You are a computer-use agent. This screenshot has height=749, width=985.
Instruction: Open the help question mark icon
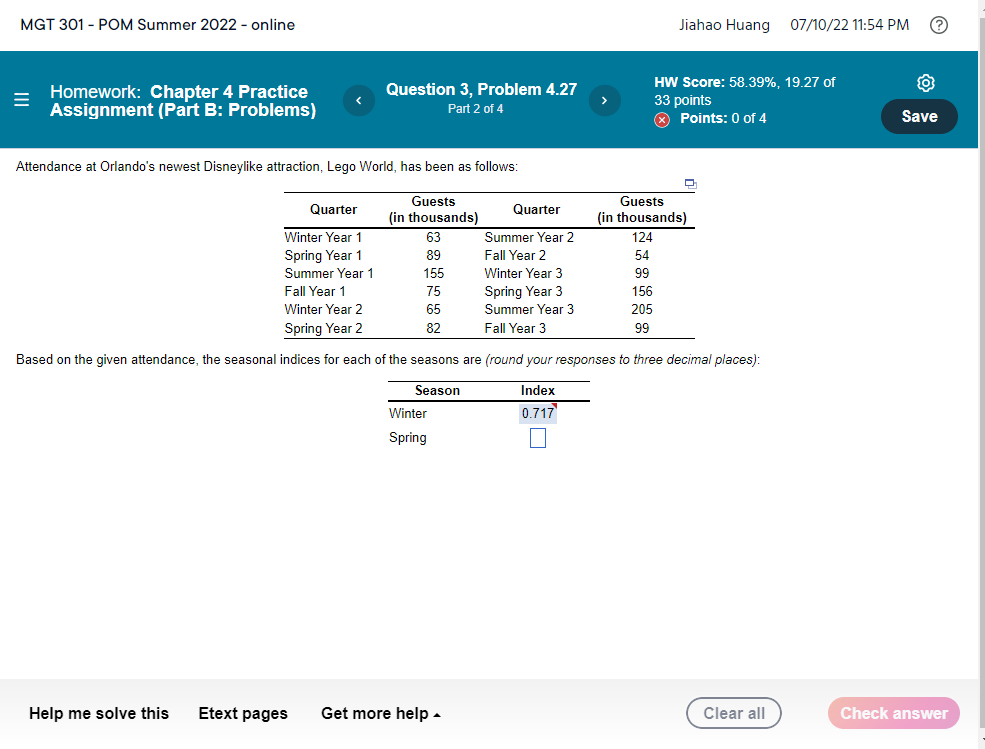(938, 25)
